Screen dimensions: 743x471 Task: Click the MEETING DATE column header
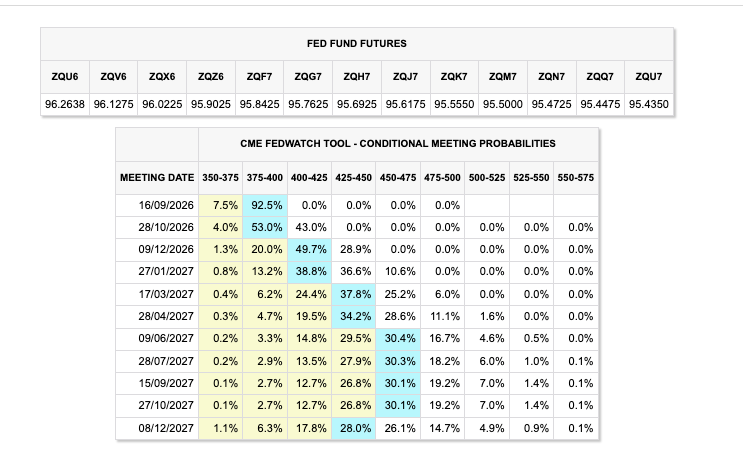coord(157,178)
